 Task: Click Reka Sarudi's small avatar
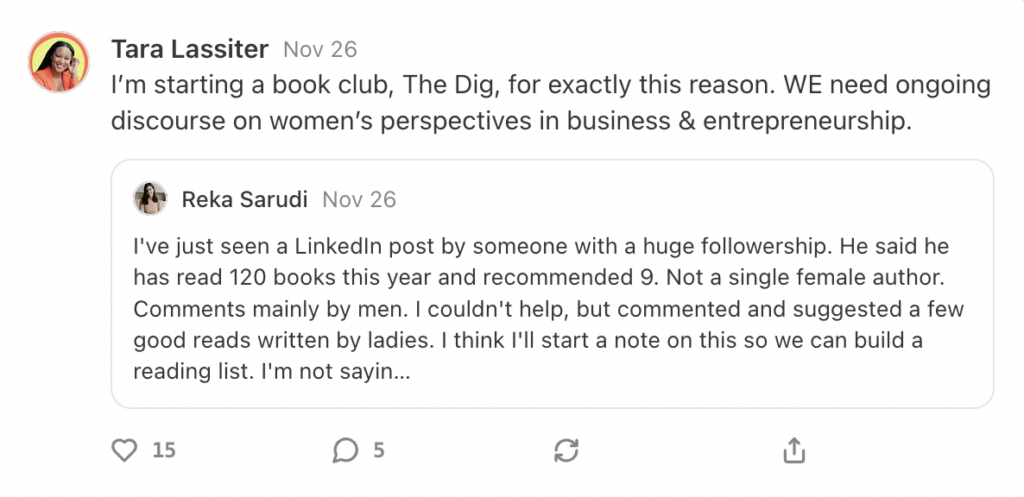click(150, 199)
